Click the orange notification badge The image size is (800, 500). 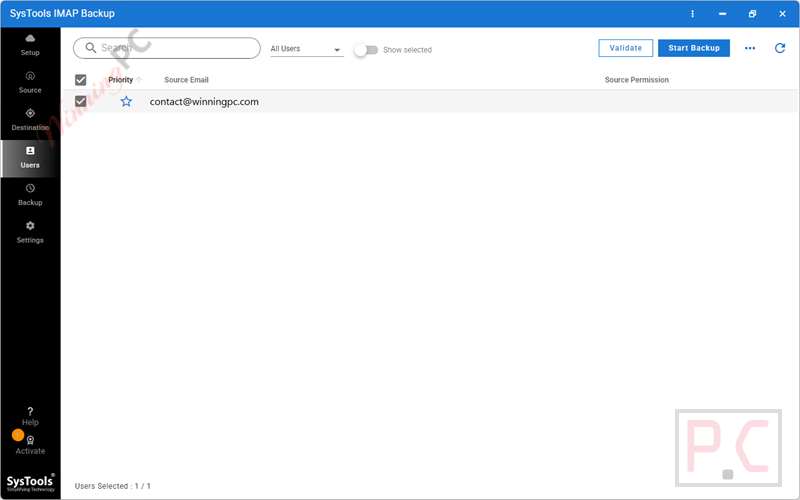click(x=18, y=435)
